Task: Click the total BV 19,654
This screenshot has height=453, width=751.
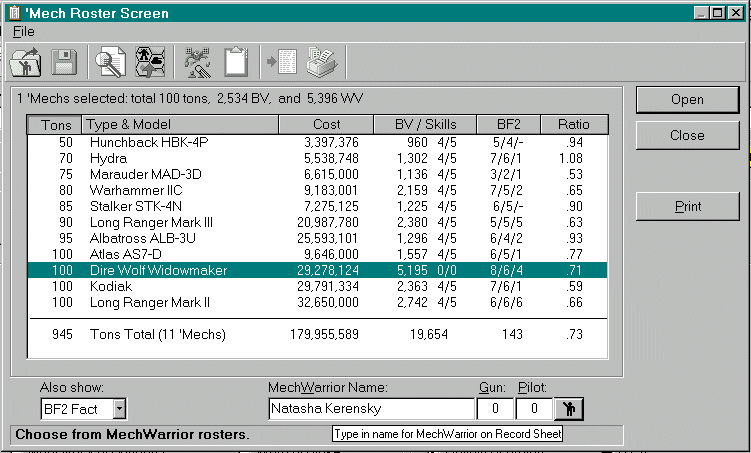Action: pos(429,334)
